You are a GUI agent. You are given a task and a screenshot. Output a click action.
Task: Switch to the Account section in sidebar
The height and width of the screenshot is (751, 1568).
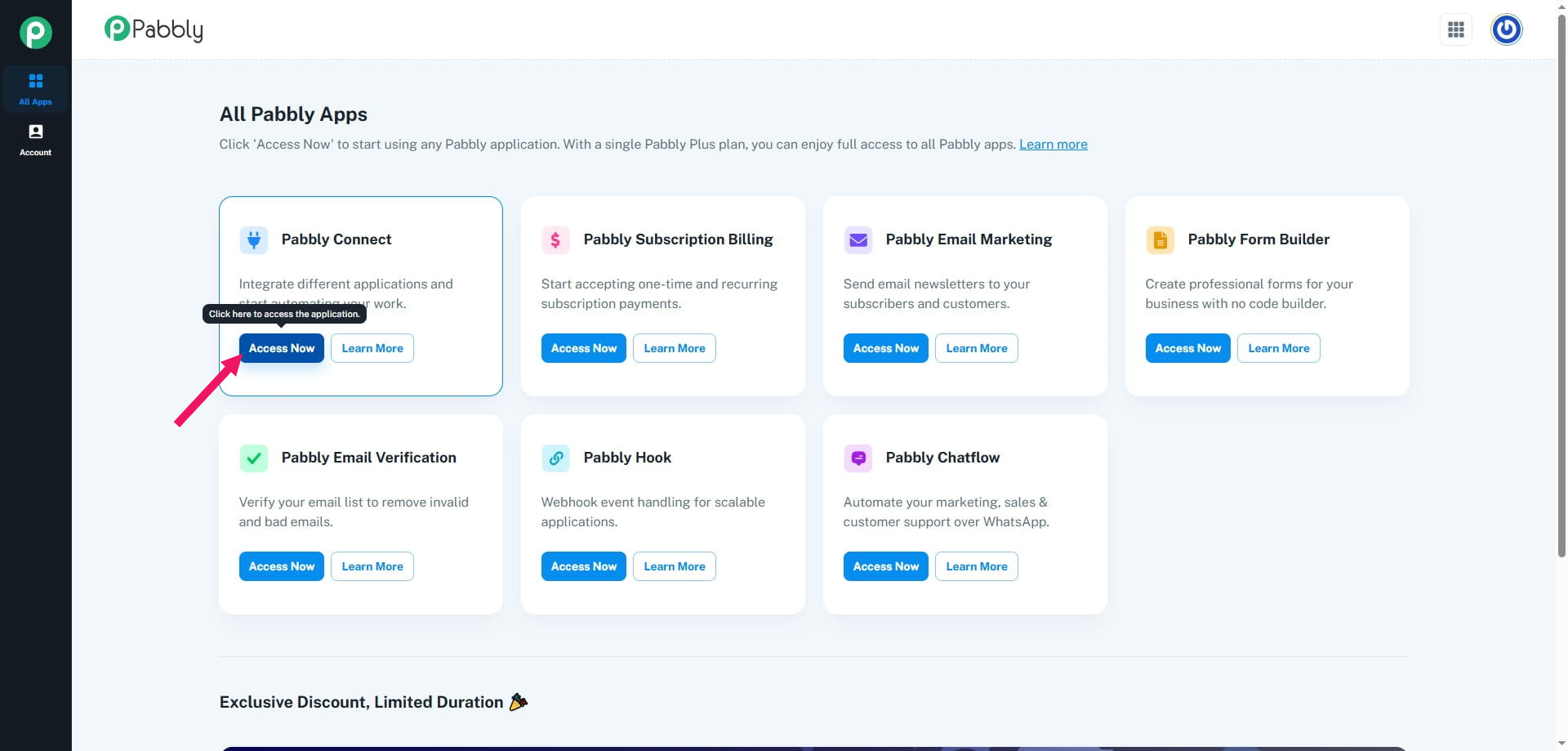point(35,140)
